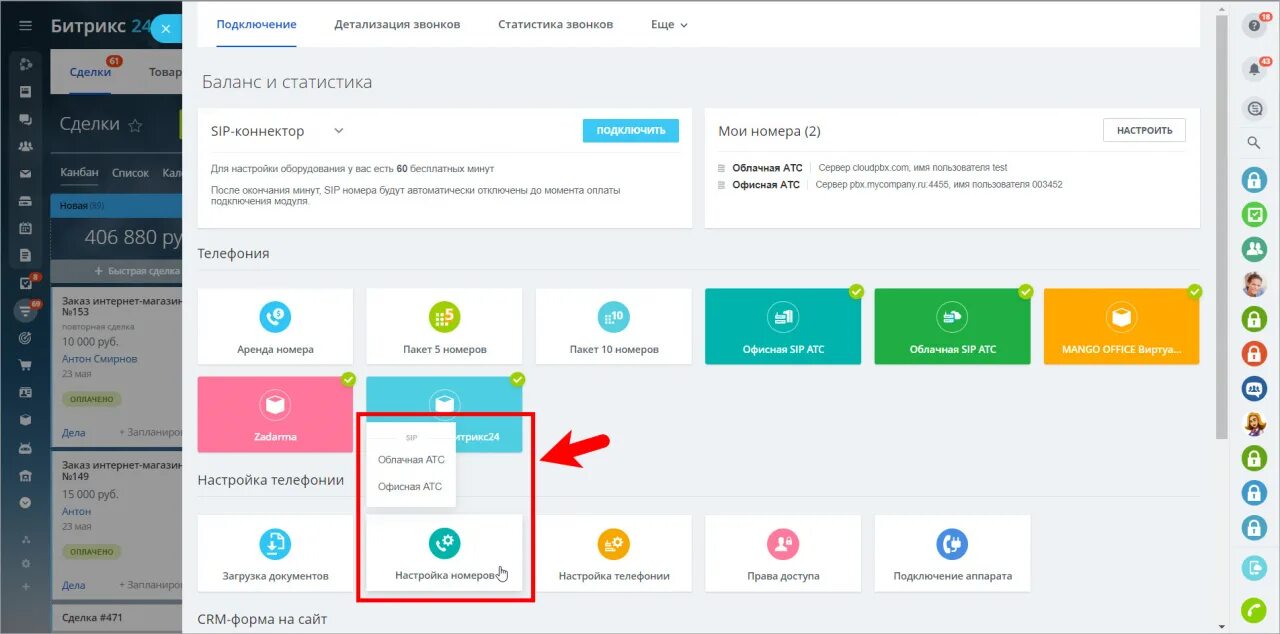Open the mail envelope icon in left sidebar
Viewport: 1280px width, 634px height.
click(26, 173)
